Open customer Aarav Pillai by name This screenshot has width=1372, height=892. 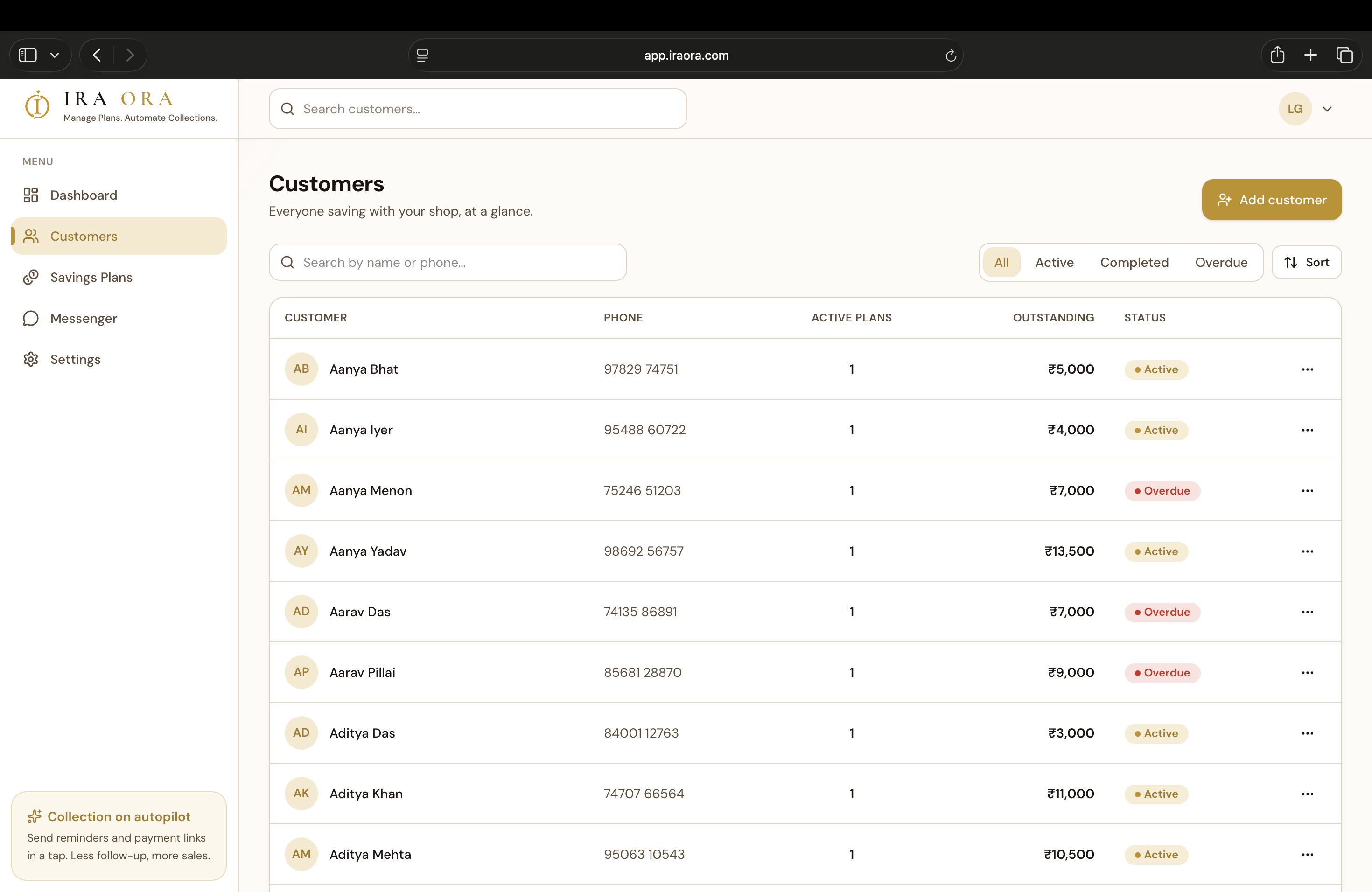[x=363, y=672]
